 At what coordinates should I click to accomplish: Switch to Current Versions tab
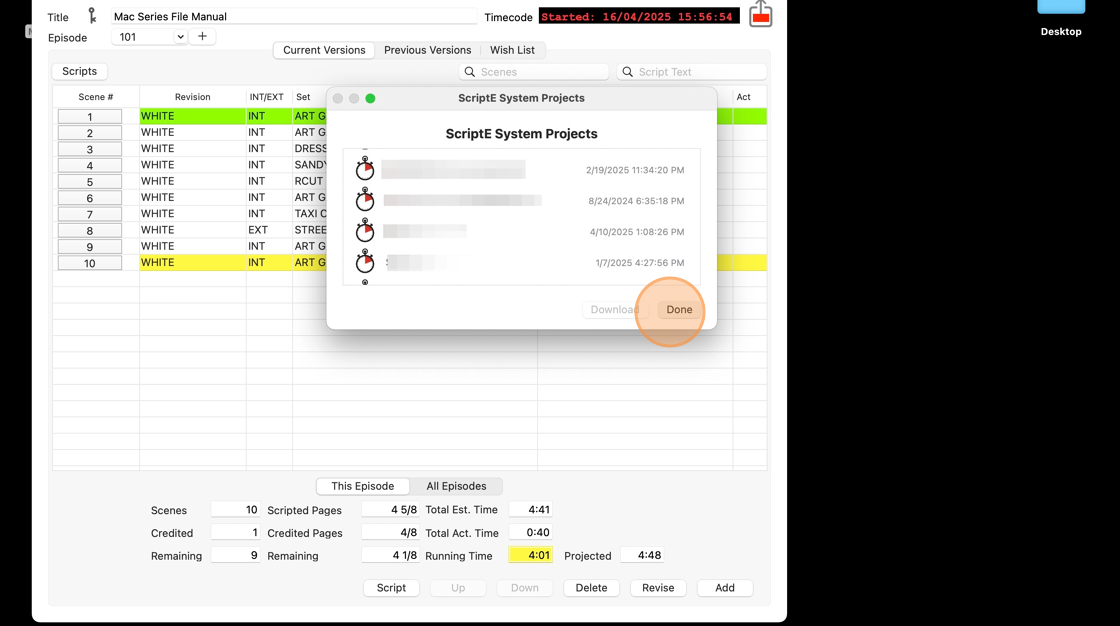pyautogui.click(x=324, y=50)
